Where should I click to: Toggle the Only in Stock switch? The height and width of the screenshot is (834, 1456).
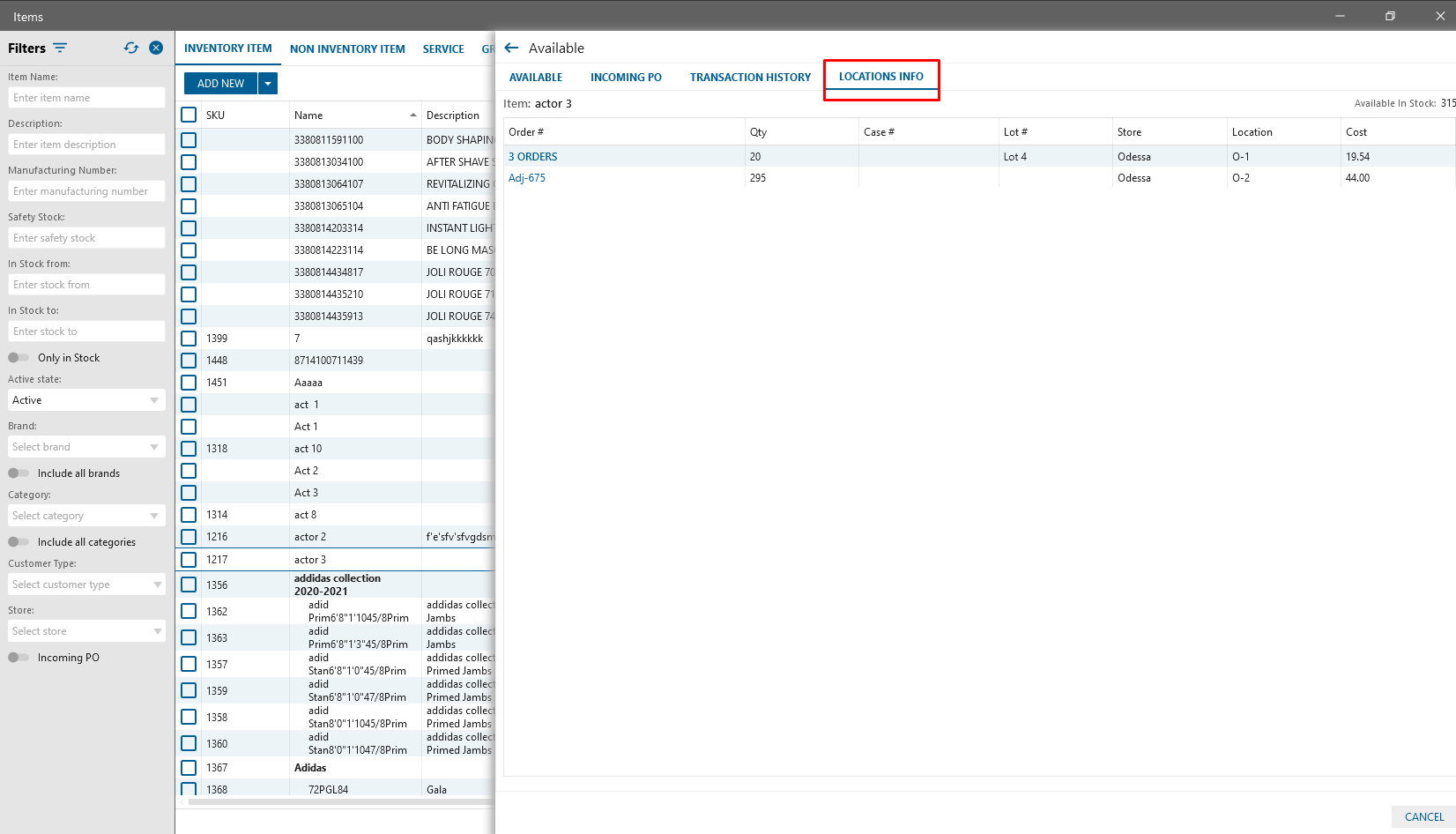[19, 358]
